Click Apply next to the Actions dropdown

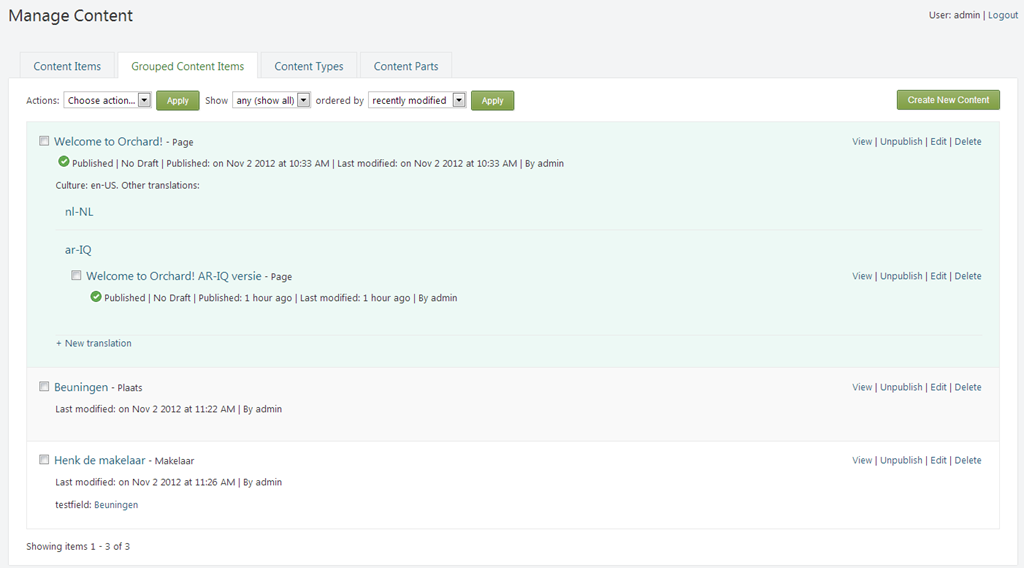(178, 101)
